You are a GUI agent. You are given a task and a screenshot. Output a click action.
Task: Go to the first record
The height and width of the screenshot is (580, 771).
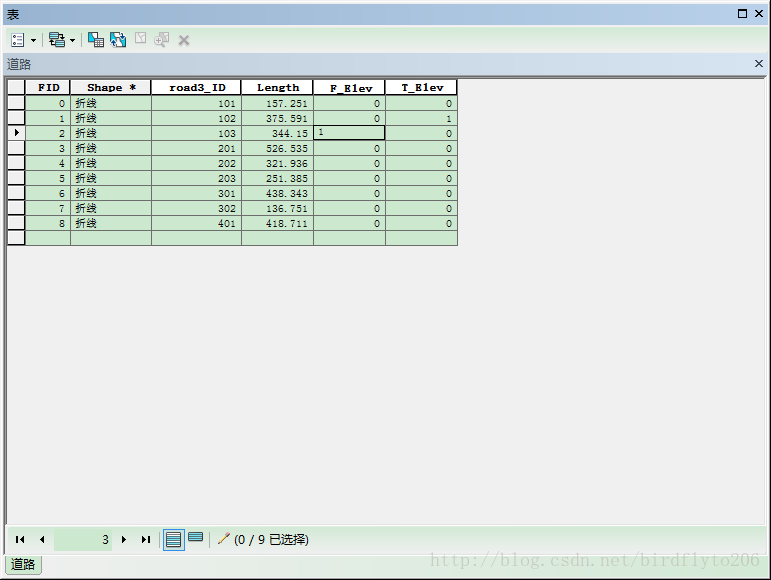(20, 539)
